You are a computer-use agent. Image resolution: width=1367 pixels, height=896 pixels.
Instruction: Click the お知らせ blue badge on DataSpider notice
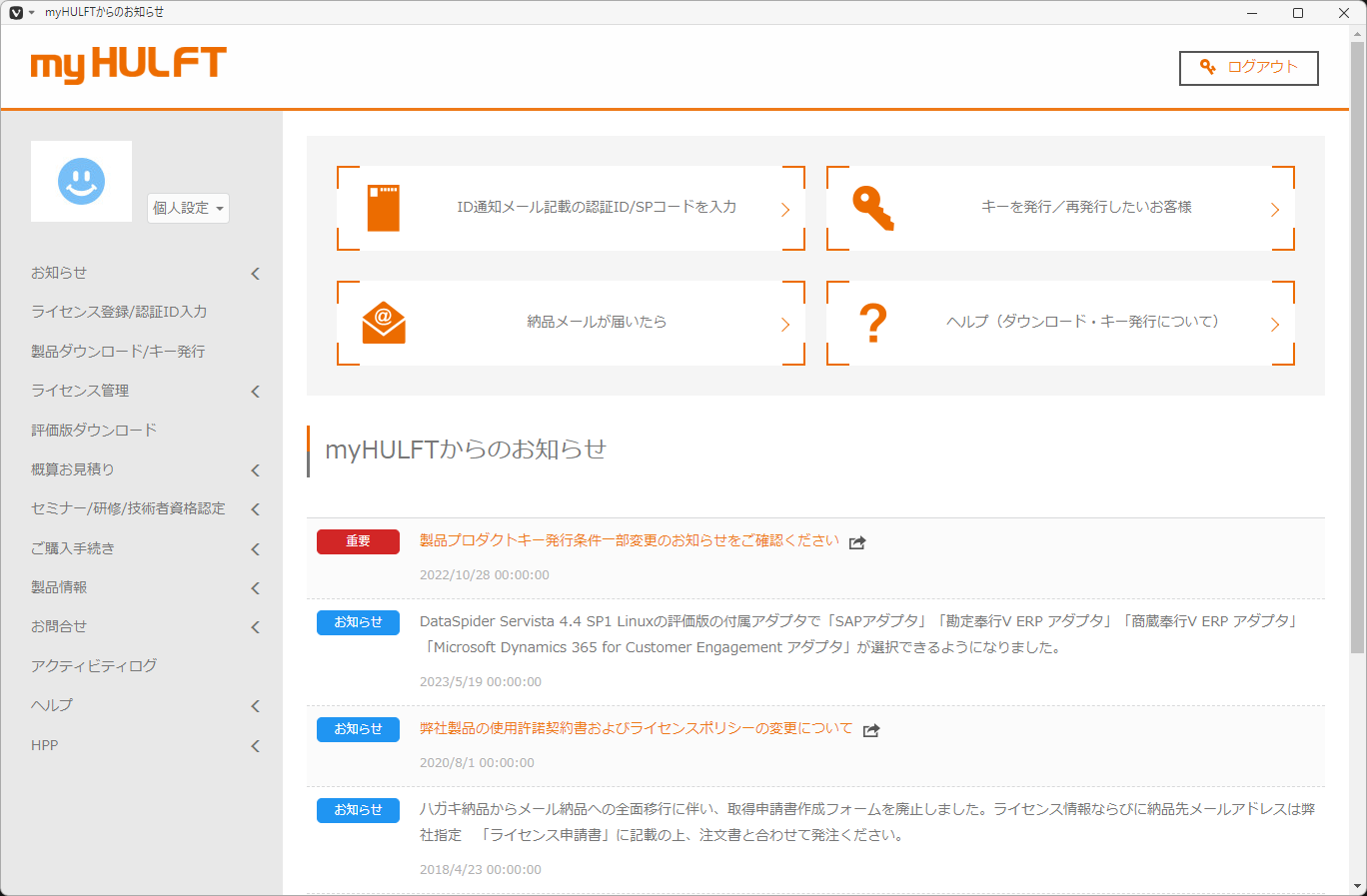pyautogui.click(x=358, y=622)
